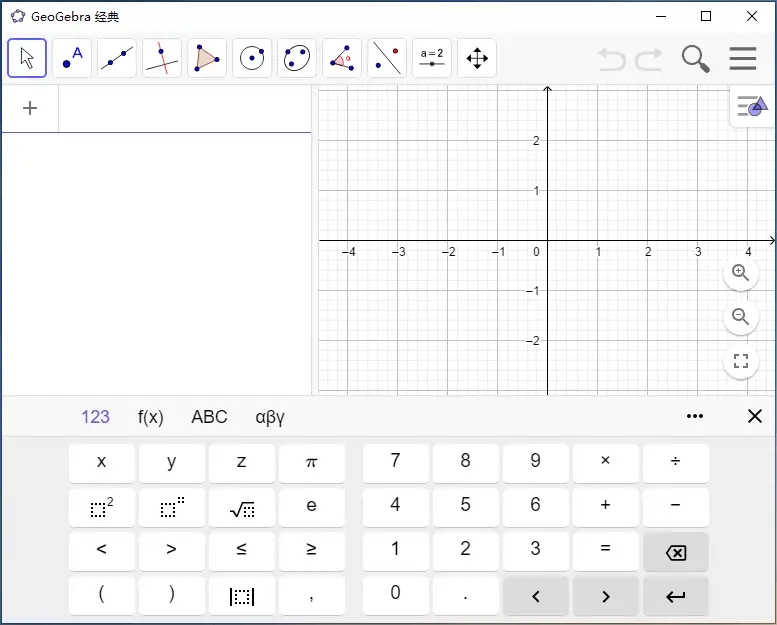
Task: Tap the greater-than key
Action: point(171,551)
